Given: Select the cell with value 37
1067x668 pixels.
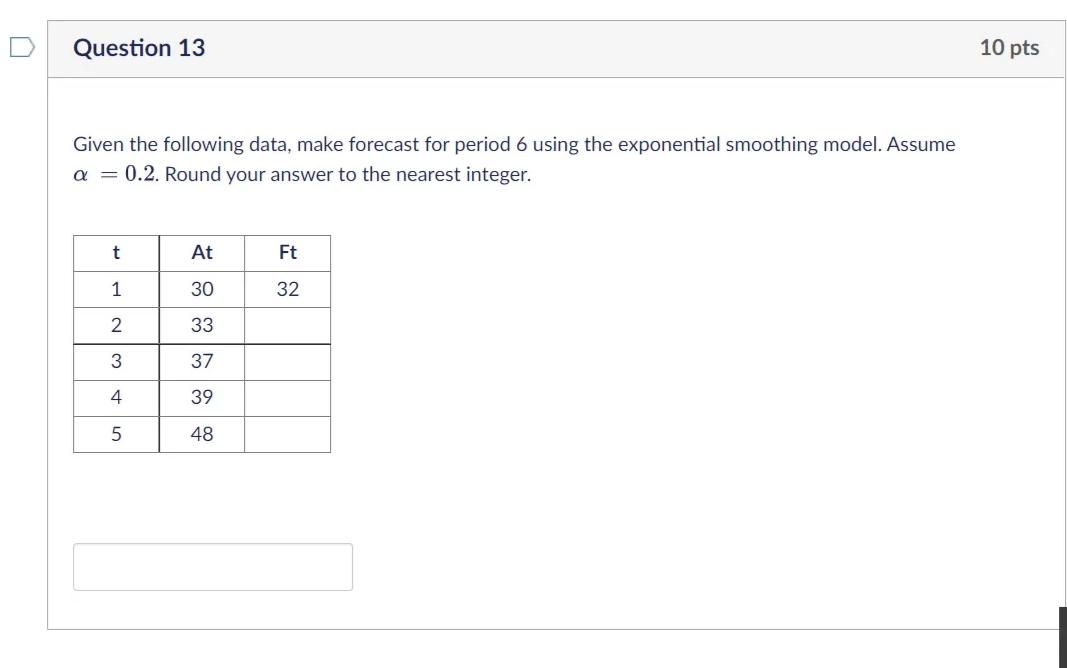Looking at the screenshot, I should click(x=201, y=362).
